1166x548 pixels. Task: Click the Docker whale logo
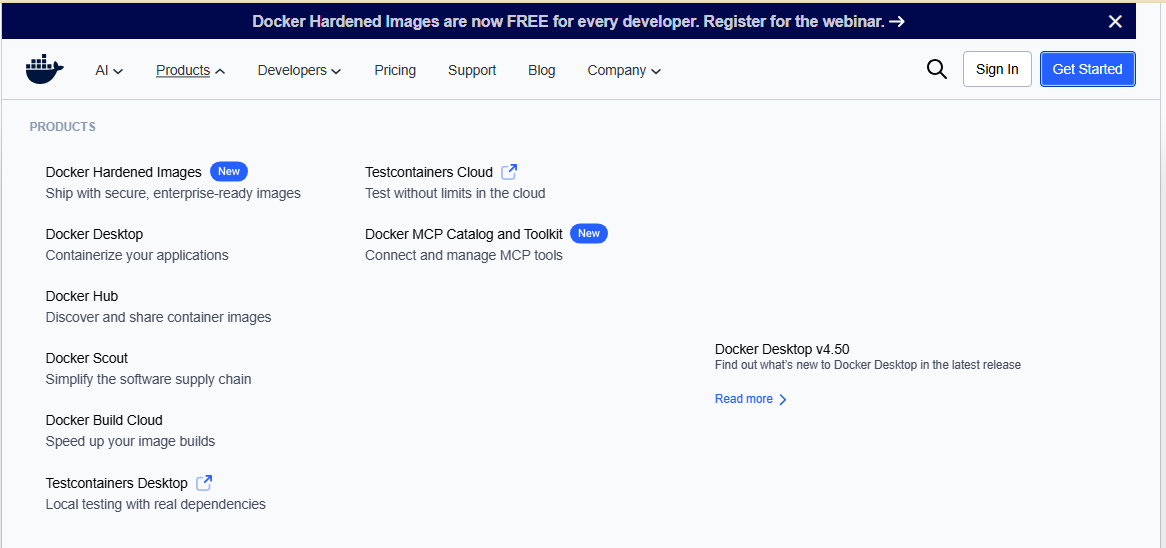click(45, 69)
